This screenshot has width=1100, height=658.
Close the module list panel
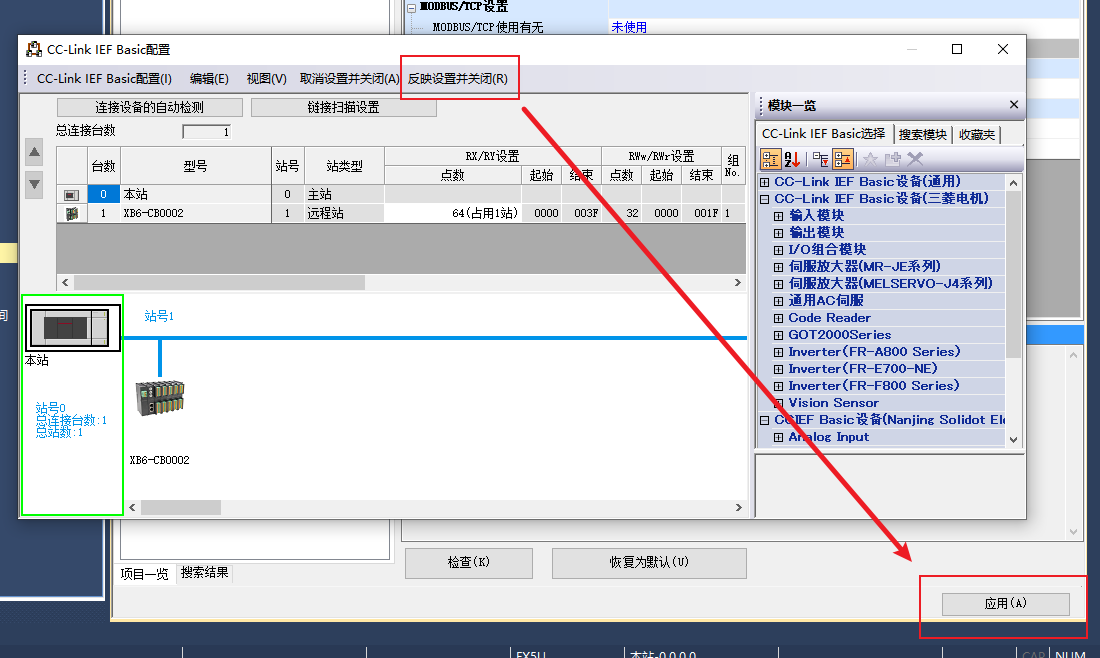pos(1014,105)
